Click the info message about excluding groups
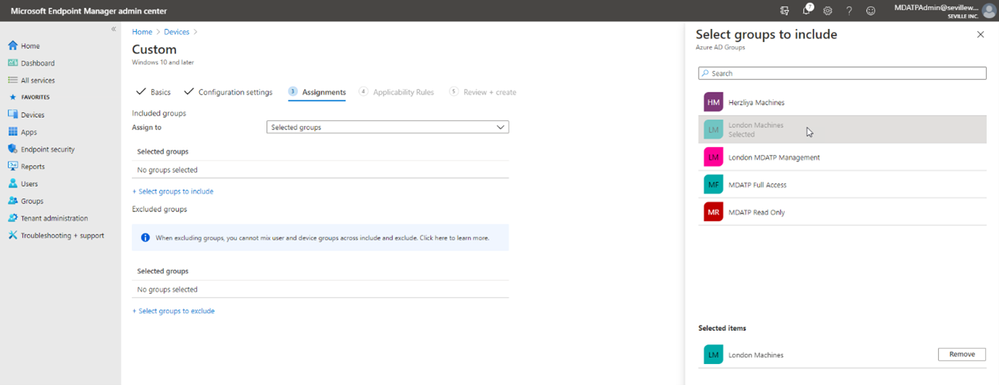The width and height of the screenshot is (999, 385). tap(320, 238)
